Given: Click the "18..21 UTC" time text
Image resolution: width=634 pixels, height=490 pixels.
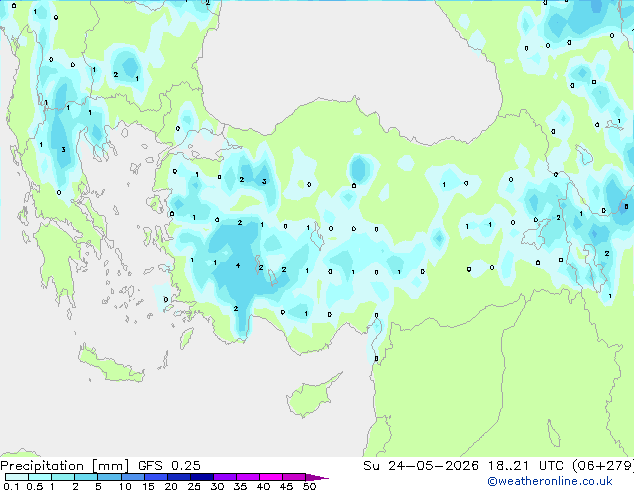Looking at the screenshot, I should pos(527,466).
